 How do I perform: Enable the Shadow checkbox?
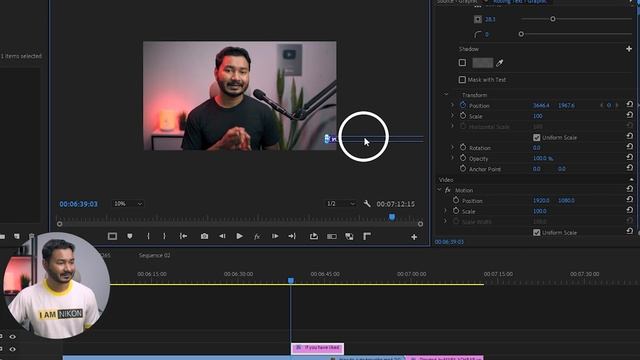point(462,63)
